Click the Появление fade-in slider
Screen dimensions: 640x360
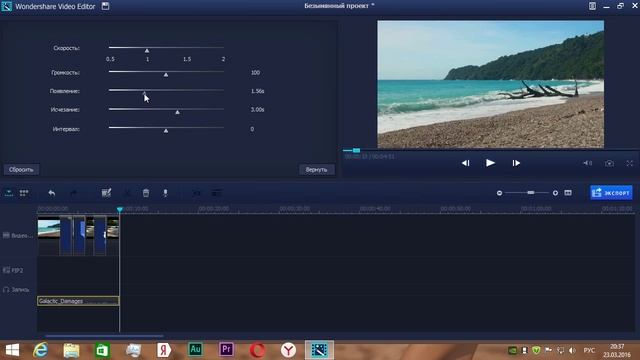pos(166,91)
